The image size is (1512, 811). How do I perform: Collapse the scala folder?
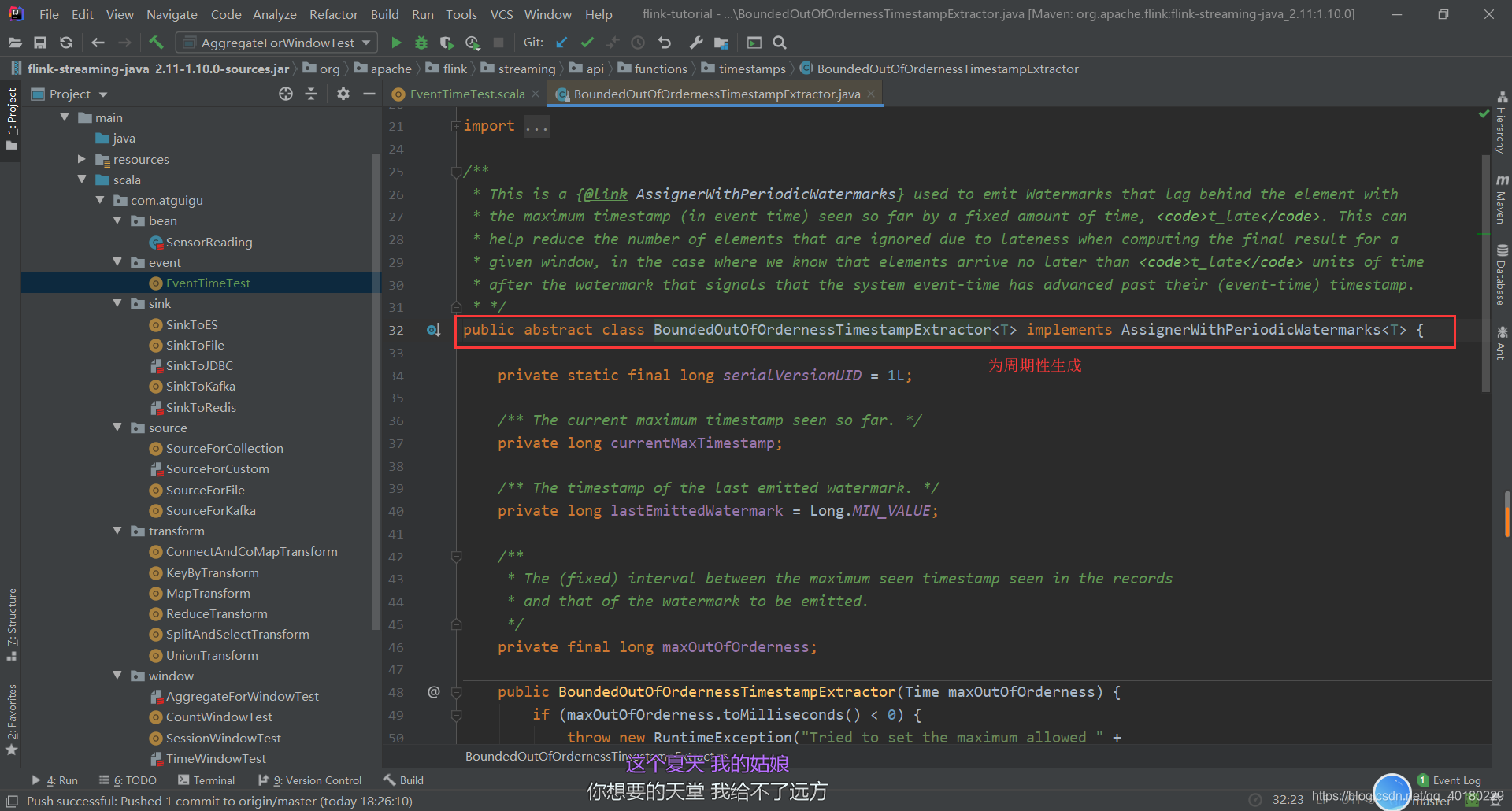81,180
